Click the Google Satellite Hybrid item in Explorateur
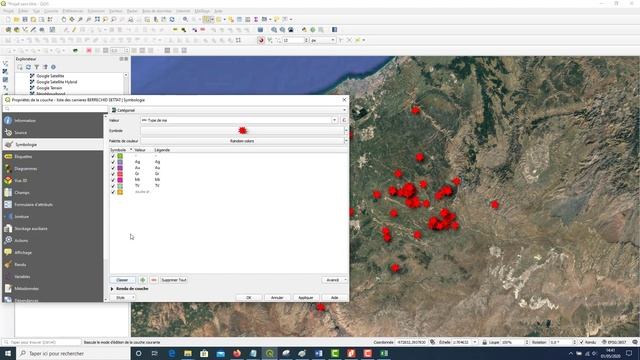 point(57,82)
